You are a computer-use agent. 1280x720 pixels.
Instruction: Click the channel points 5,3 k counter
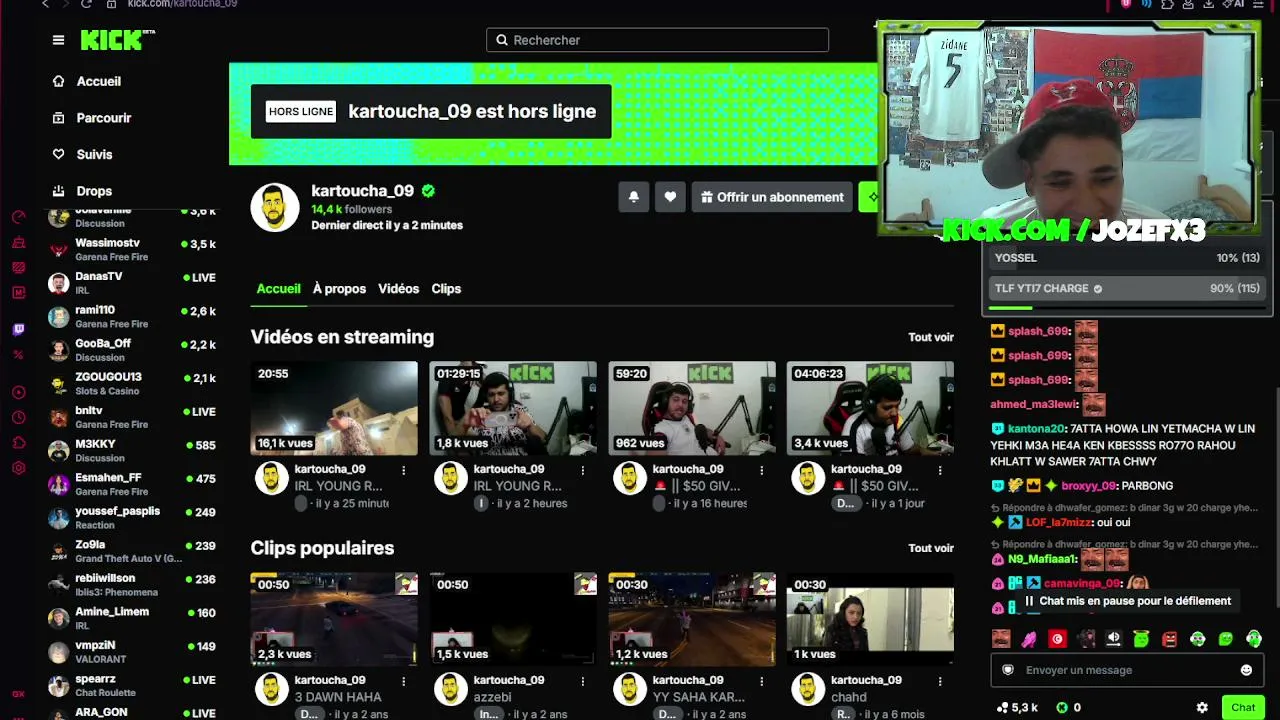point(1017,708)
